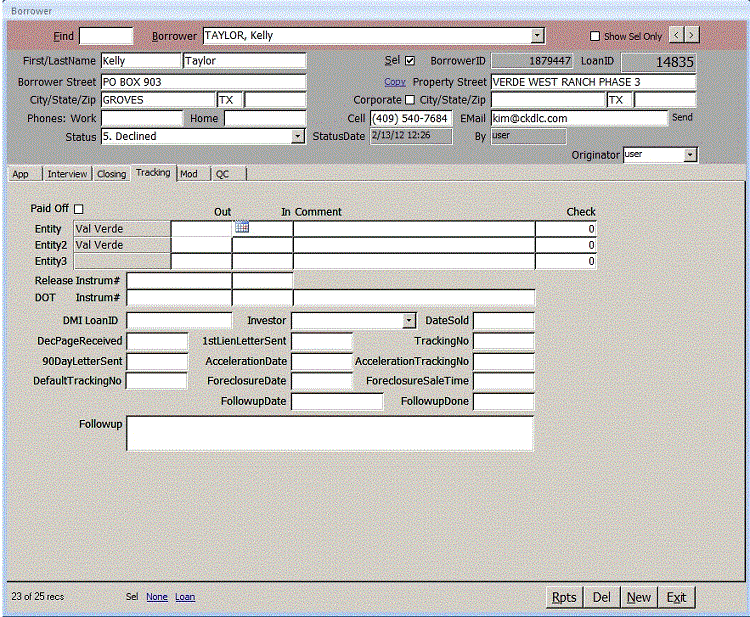Enable the Corporate checkbox
This screenshot has height=617, width=750.
[x=409, y=100]
